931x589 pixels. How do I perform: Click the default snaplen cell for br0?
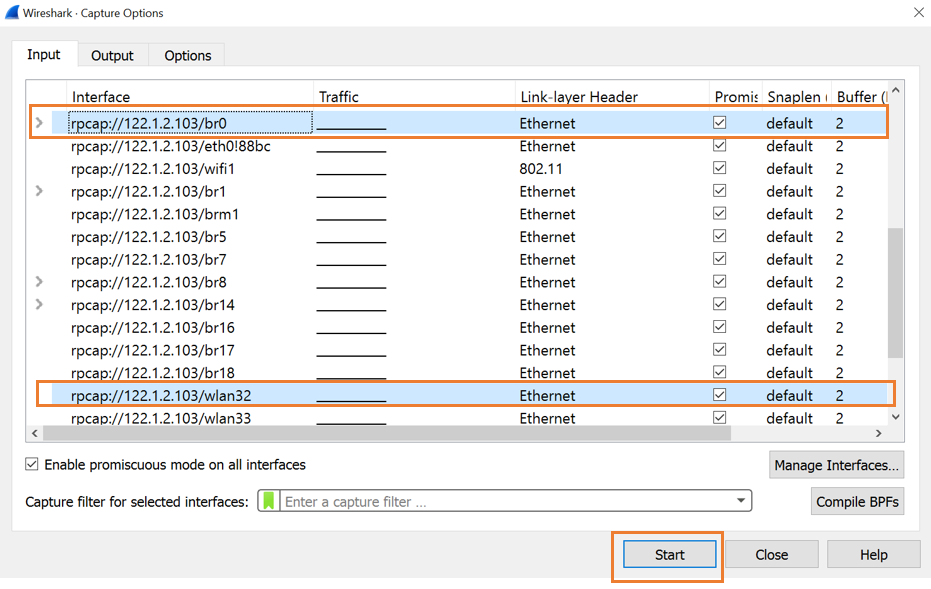coord(789,123)
